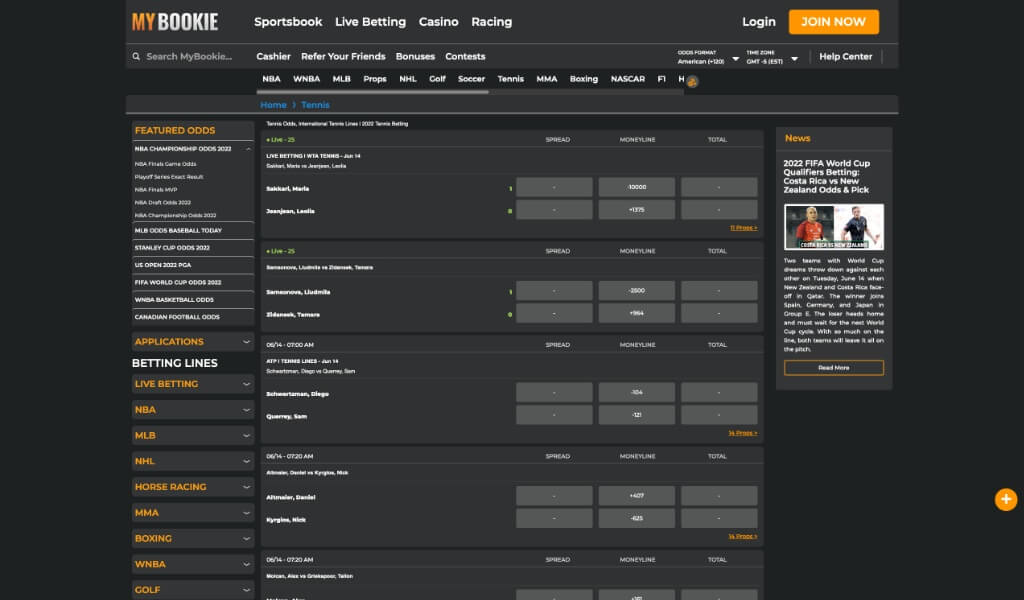
Task: Select Jeanjean moneyline +1375
Action: 637,210
